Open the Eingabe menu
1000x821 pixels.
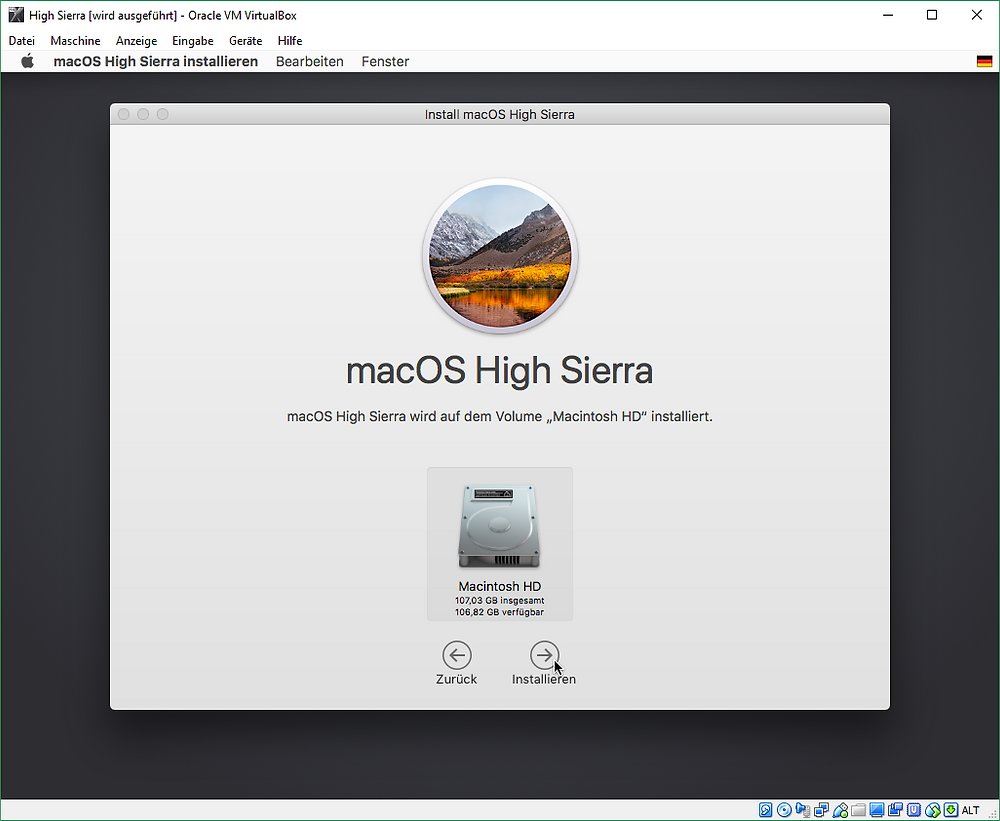tap(193, 41)
